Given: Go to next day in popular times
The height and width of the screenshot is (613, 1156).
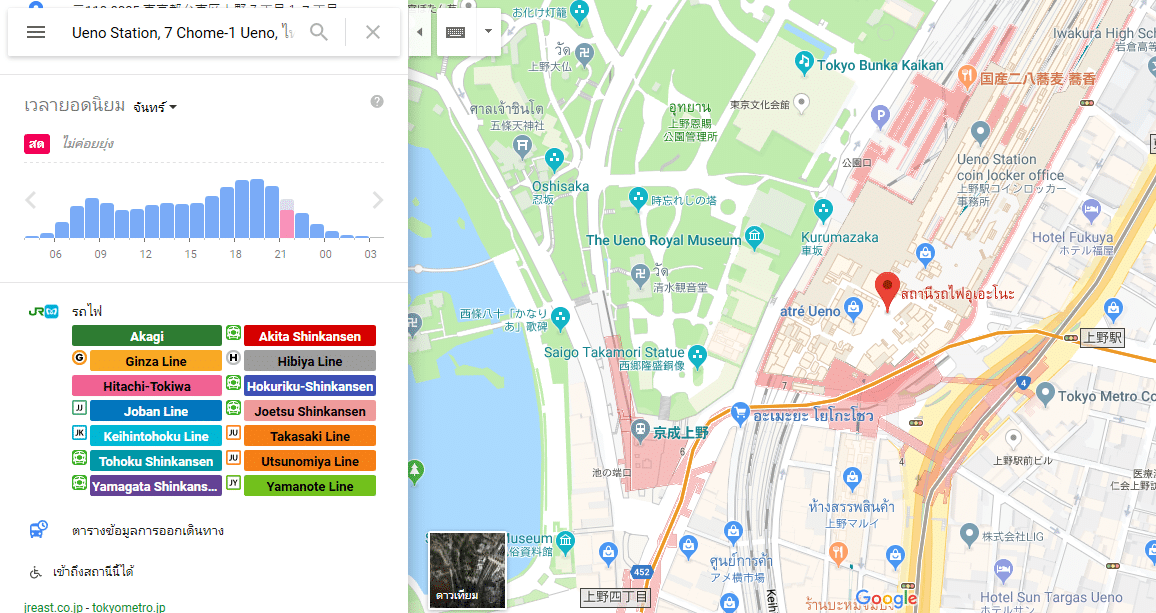Looking at the screenshot, I should [377, 200].
